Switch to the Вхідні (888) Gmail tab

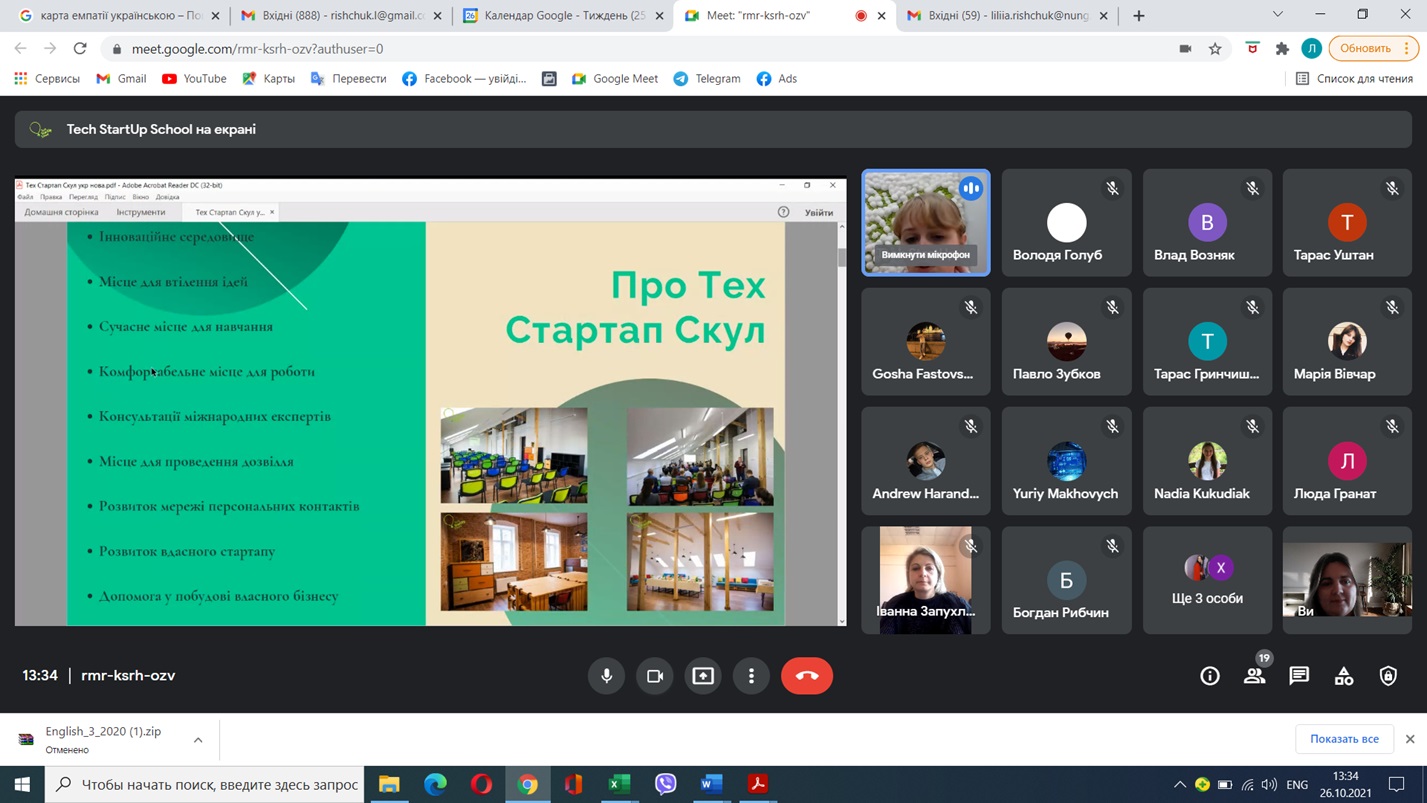(x=335, y=16)
